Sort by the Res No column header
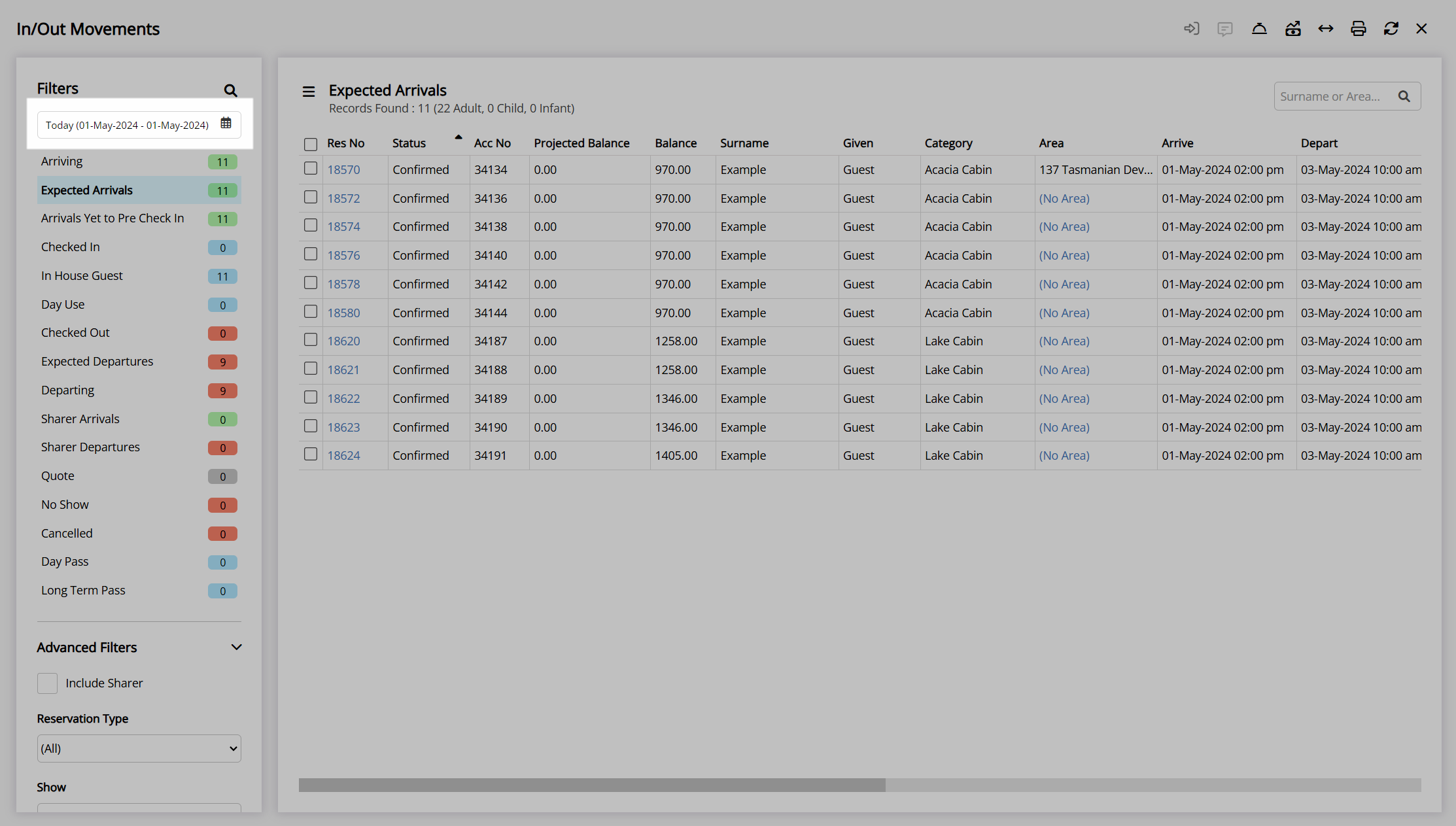The width and height of the screenshot is (1456, 826). tap(345, 143)
